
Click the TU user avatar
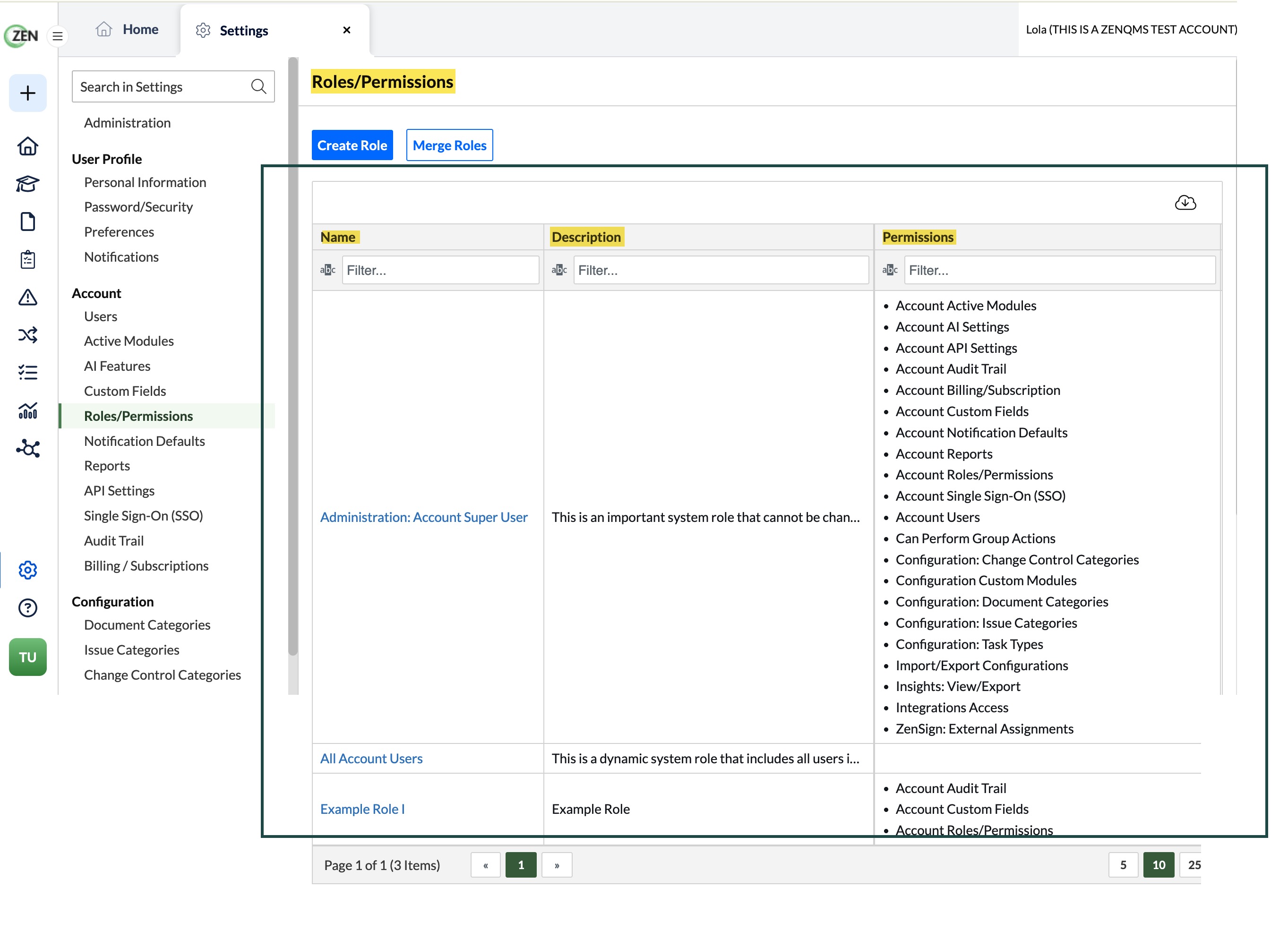(27, 657)
